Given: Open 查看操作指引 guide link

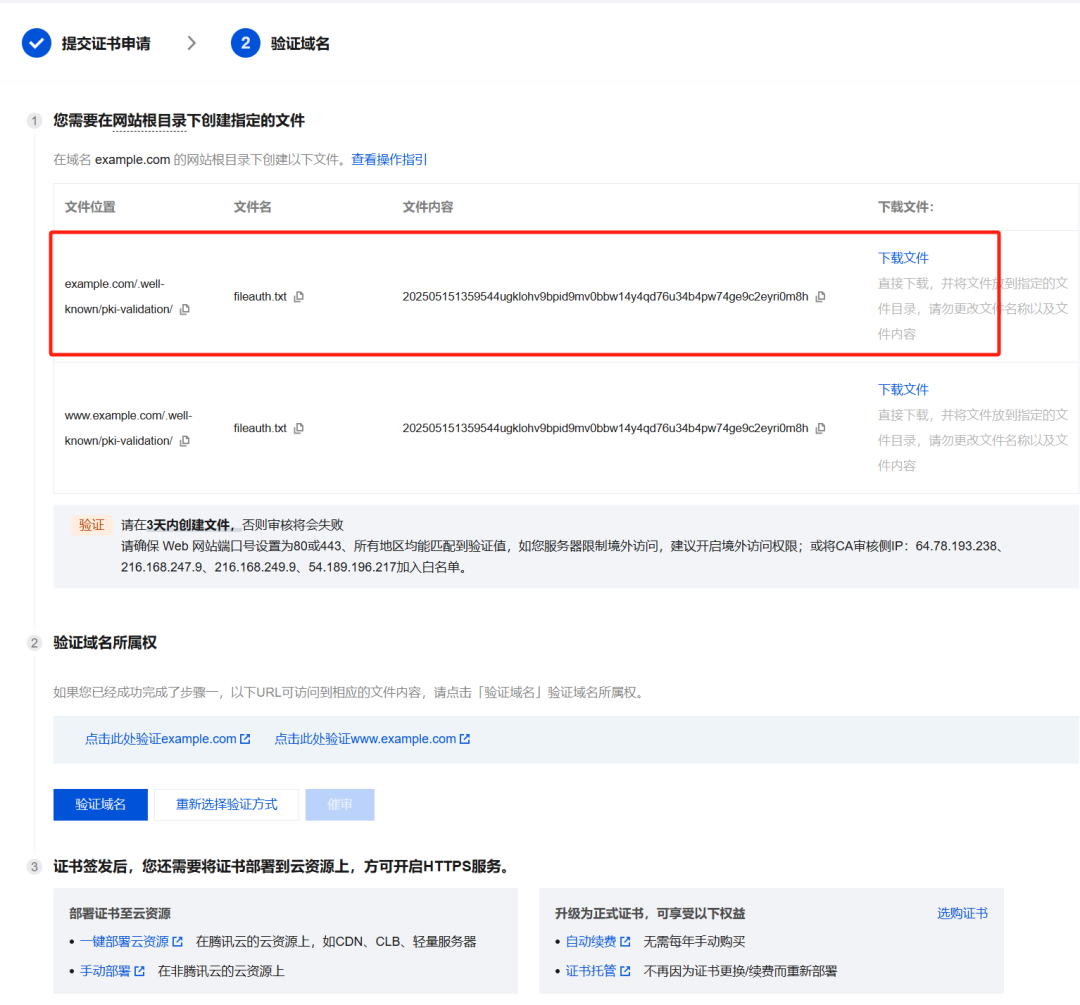Looking at the screenshot, I should [x=389, y=160].
